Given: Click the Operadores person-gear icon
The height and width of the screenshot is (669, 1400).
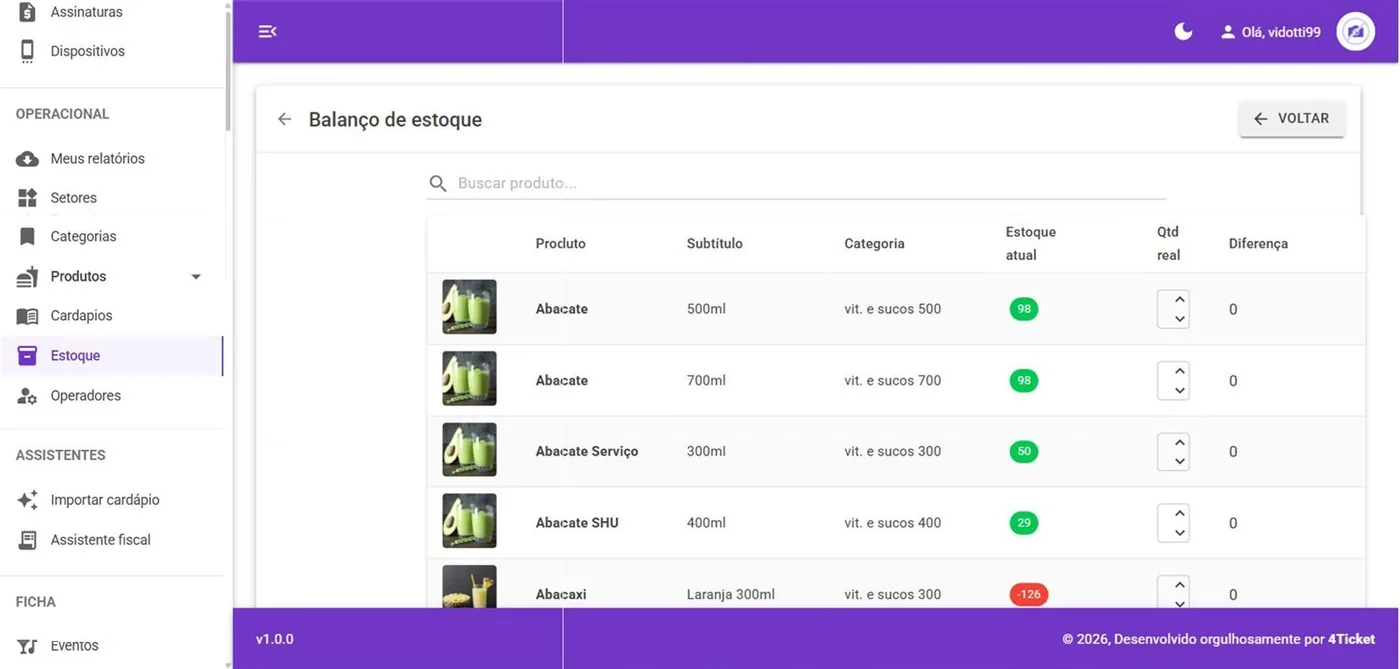Looking at the screenshot, I should point(28,396).
